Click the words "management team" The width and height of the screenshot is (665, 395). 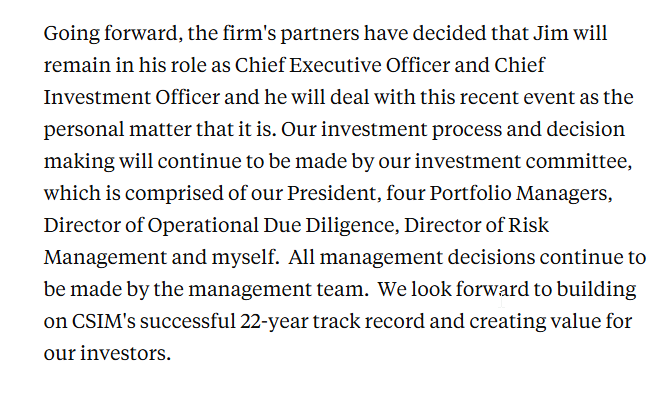(276, 290)
